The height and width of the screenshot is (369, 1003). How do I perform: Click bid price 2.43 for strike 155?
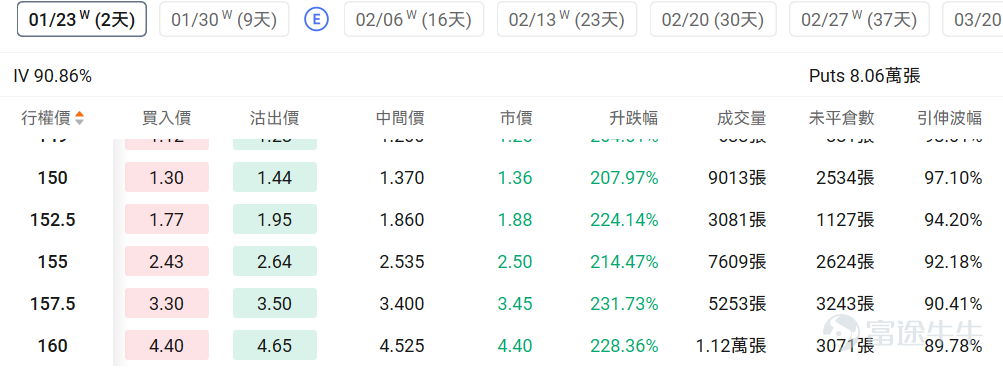[x=167, y=262]
